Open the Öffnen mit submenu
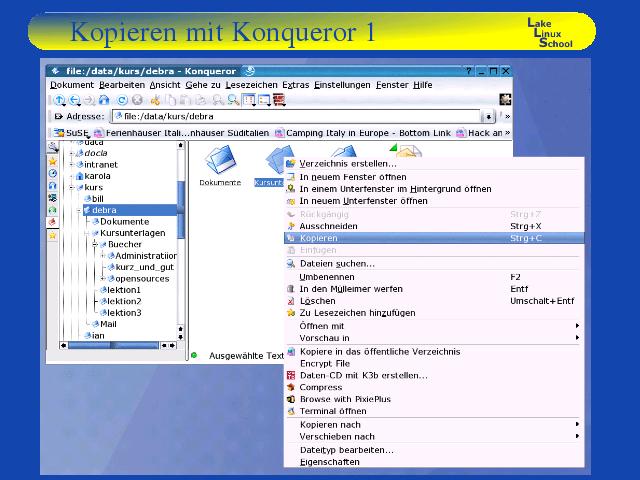Viewport: 640px width, 480px height. pos(434,326)
